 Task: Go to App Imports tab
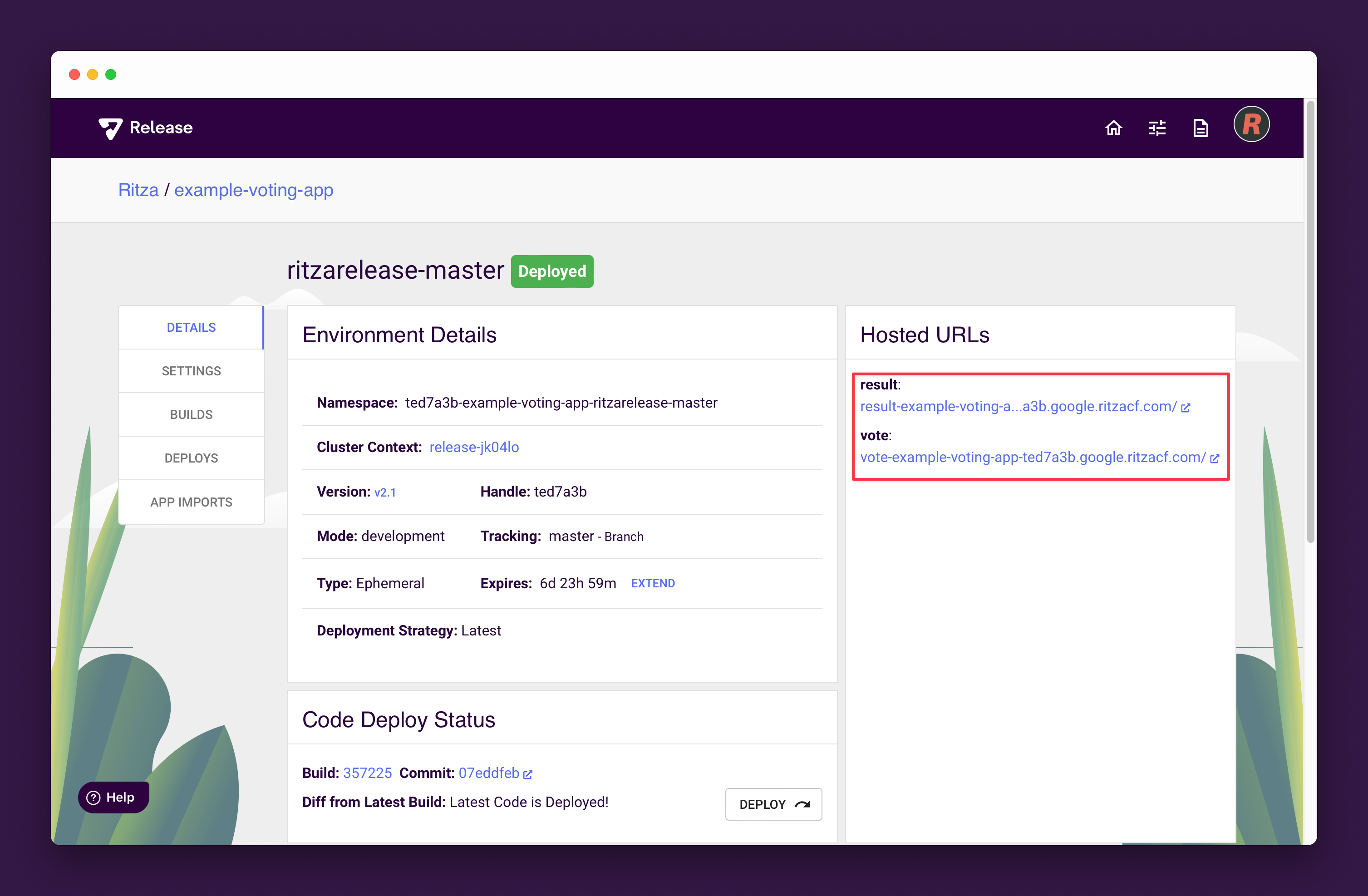(191, 502)
